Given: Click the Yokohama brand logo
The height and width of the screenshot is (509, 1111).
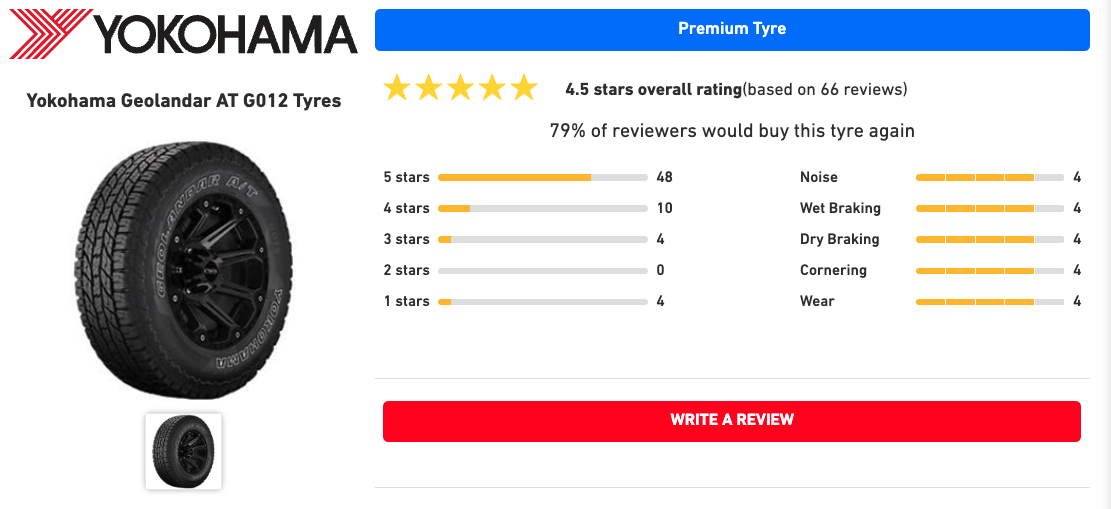Looking at the screenshot, I should (x=183, y=33).
